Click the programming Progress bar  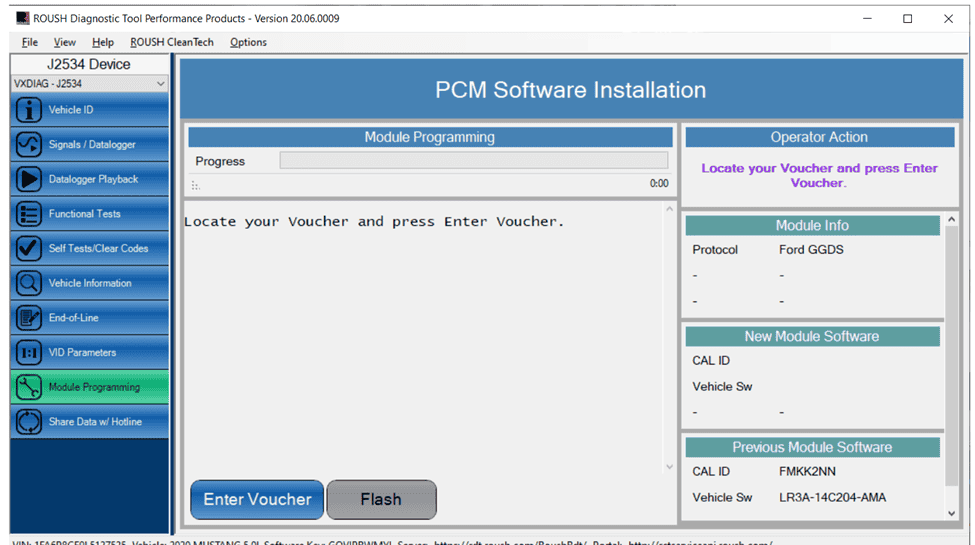[474, 161]
